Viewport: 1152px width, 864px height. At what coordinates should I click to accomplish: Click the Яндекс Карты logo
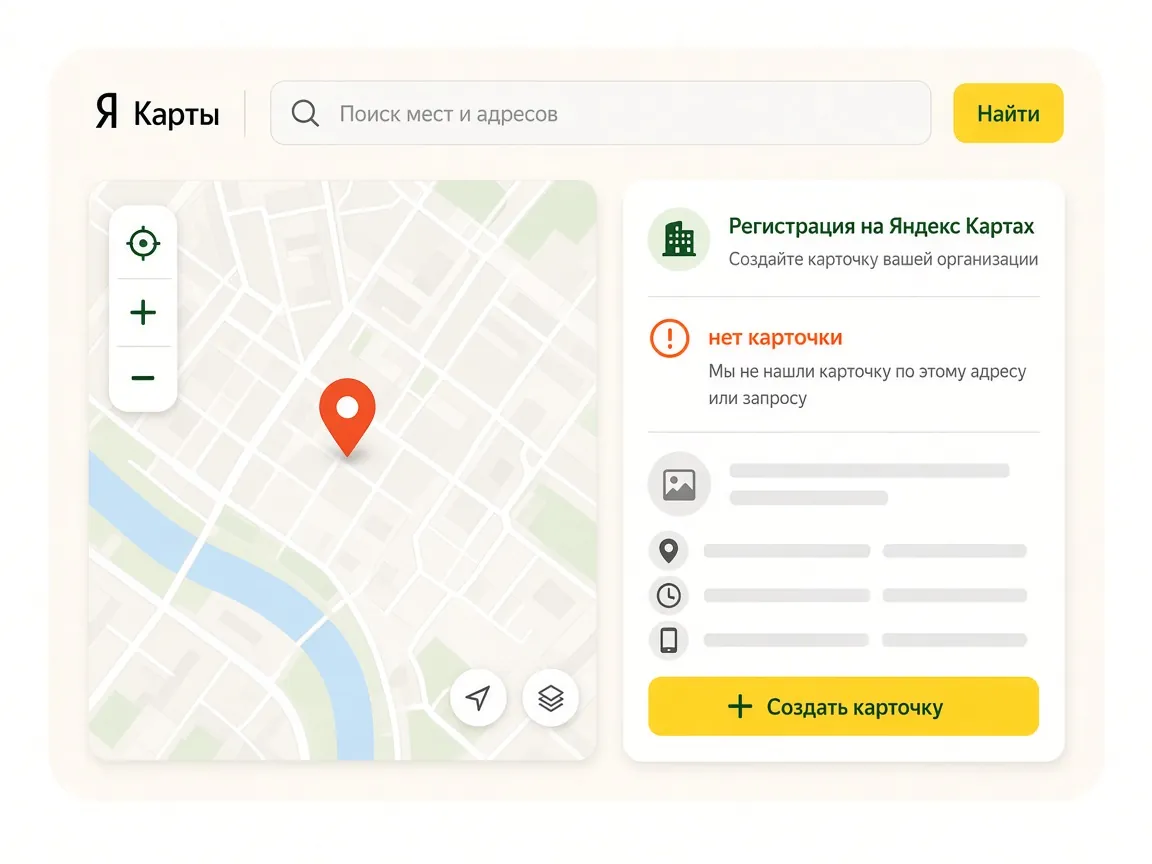tap(157, 113)
